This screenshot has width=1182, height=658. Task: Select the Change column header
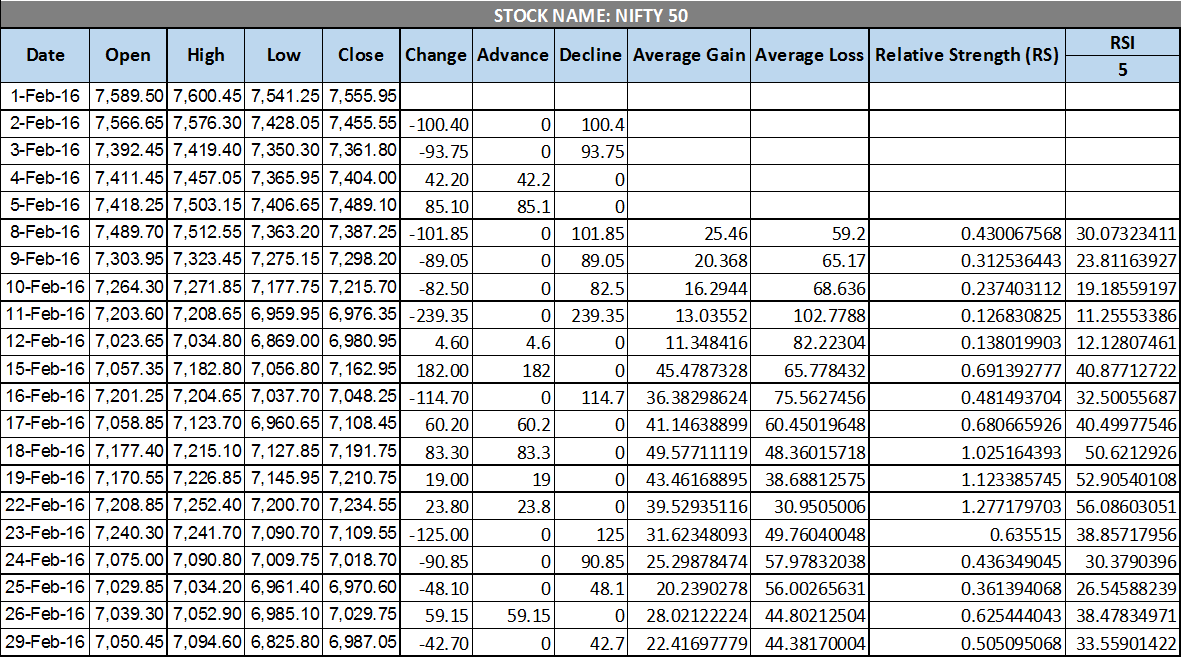(436, 55)
